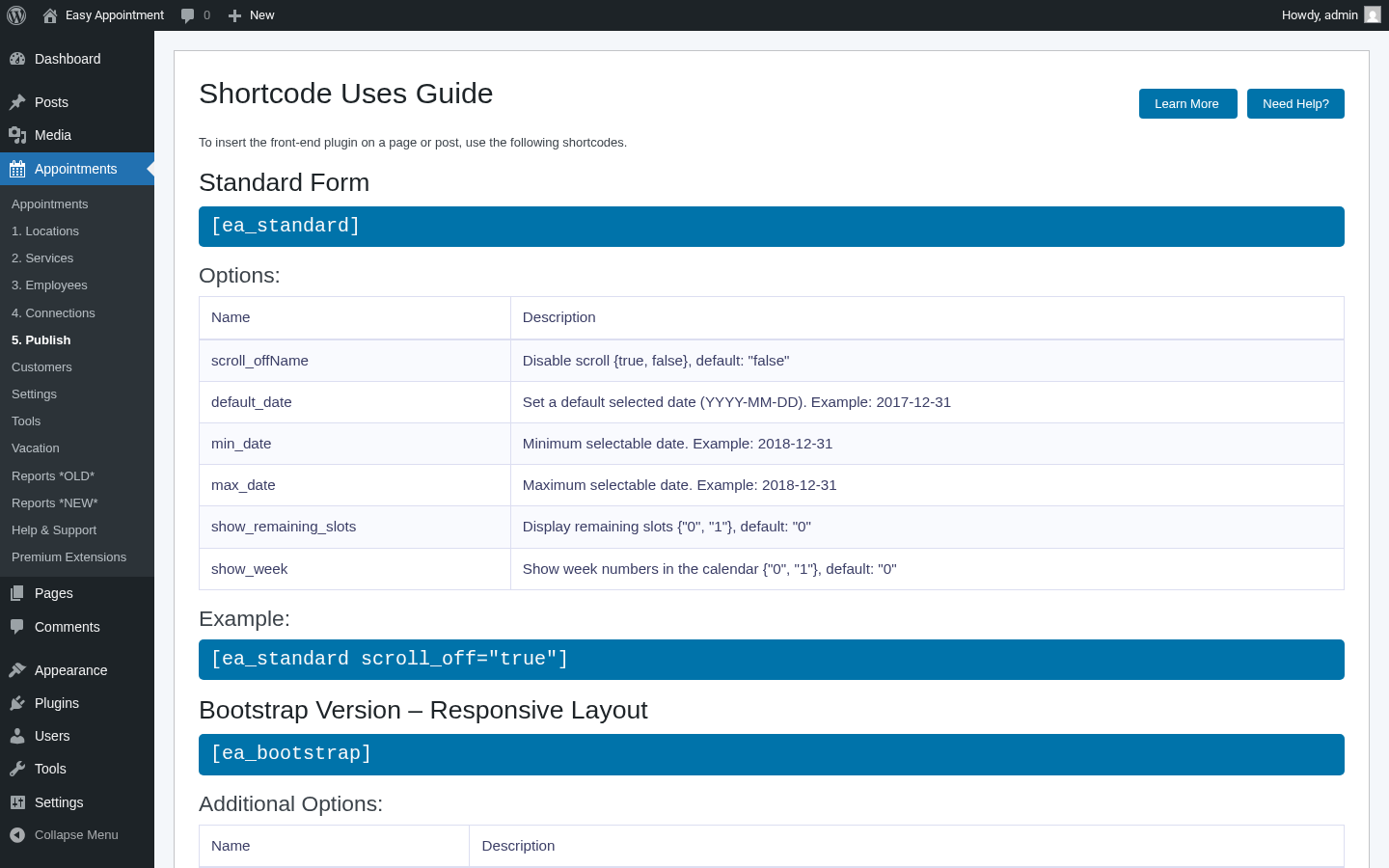Click the Posts pushpin icon
Screen dimensions: 1389x868
(17, 102)
